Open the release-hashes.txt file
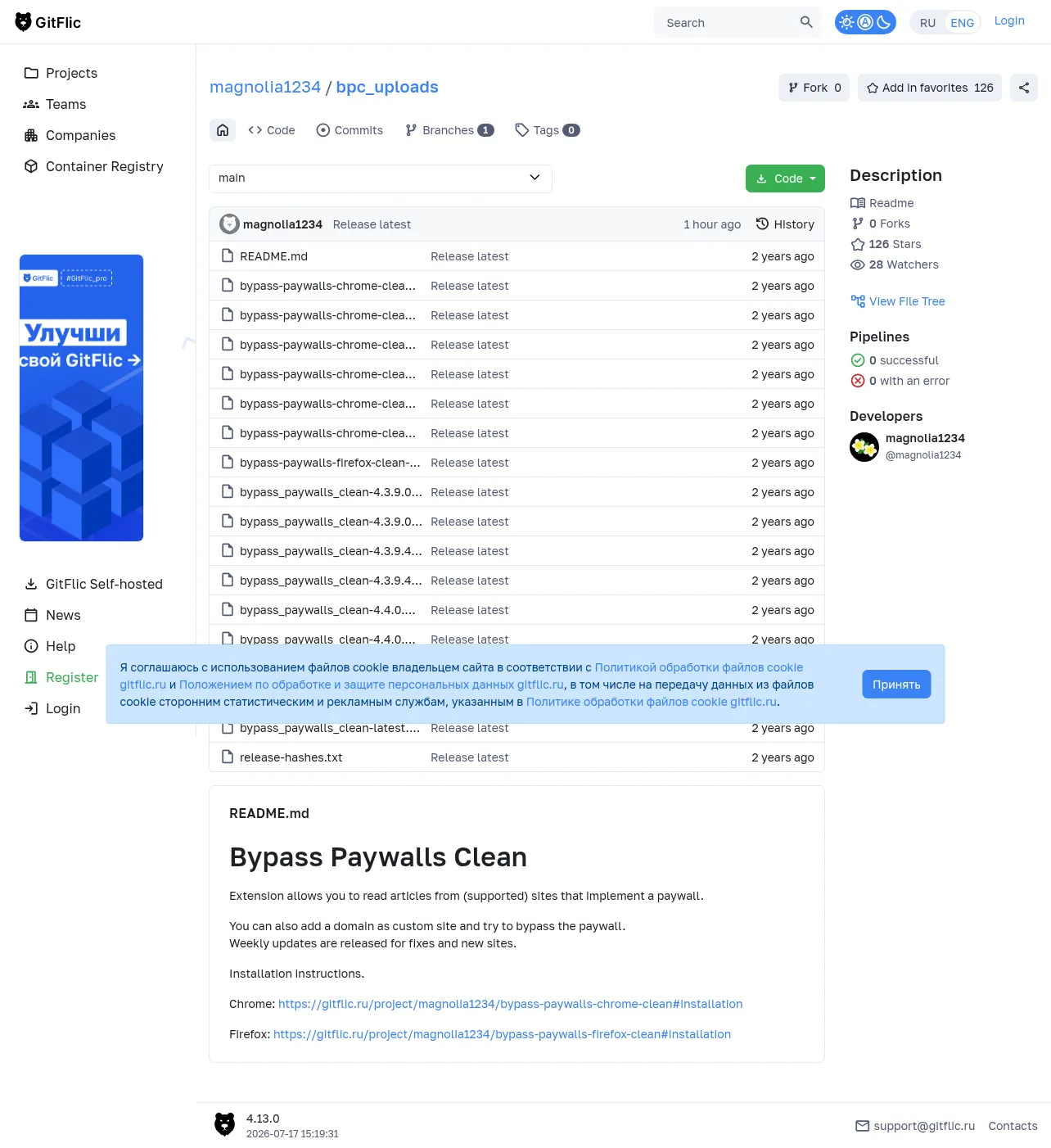This screenshot has width=1051, height=1148. pyautogui.click(x=291, y=757)
